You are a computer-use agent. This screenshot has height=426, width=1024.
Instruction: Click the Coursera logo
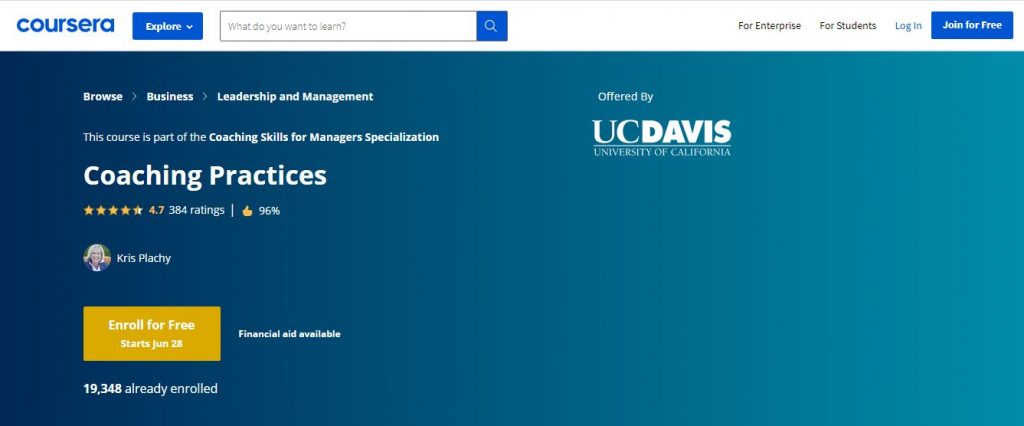[65, 25]
